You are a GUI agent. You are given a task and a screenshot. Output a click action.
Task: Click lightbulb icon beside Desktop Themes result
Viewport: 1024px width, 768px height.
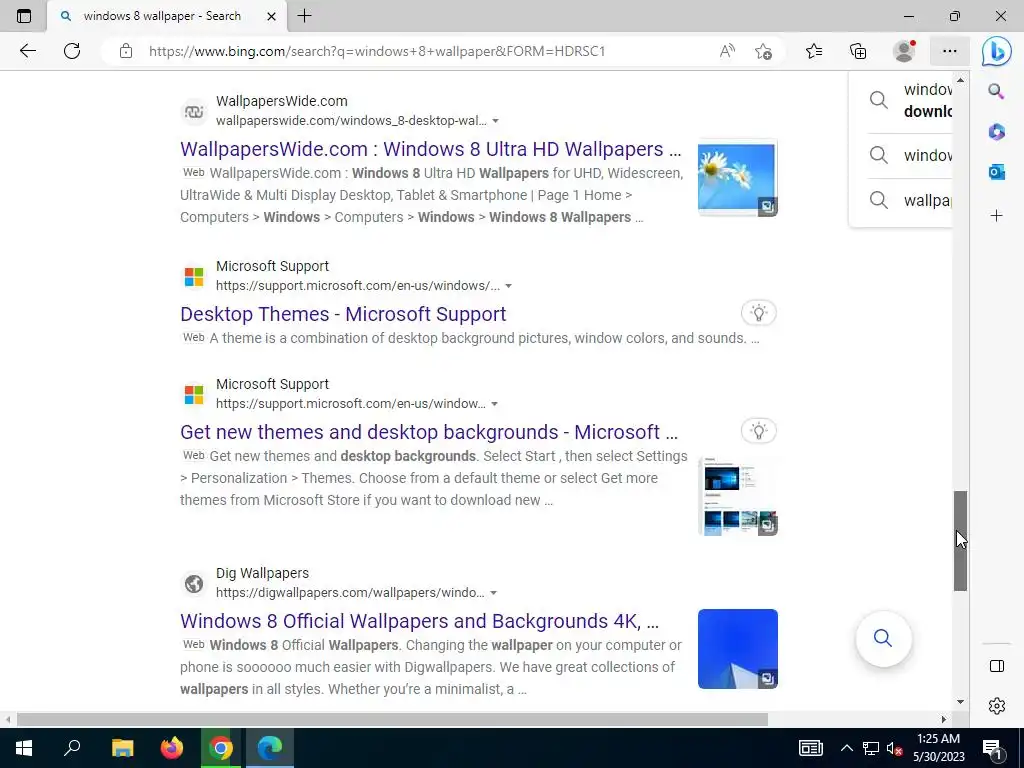click(x=758, y=313)
